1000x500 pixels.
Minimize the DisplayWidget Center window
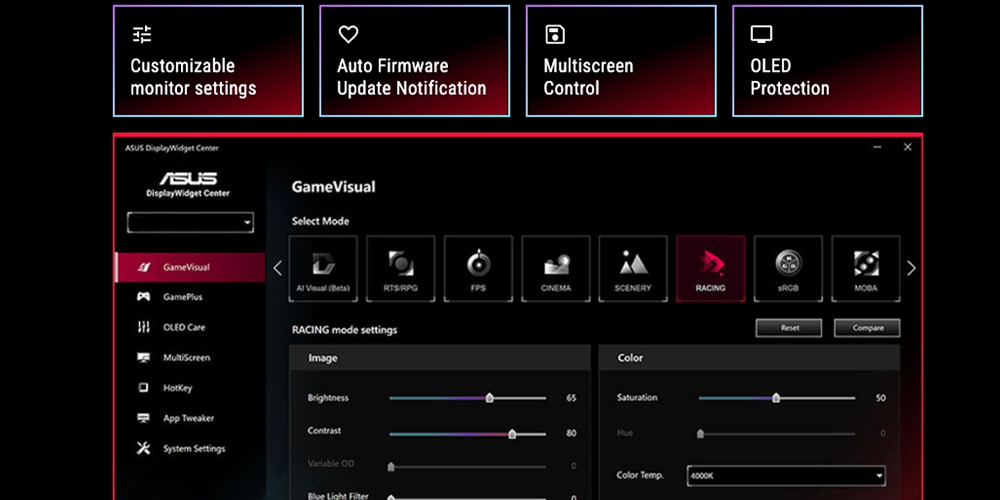coord(878,147)
